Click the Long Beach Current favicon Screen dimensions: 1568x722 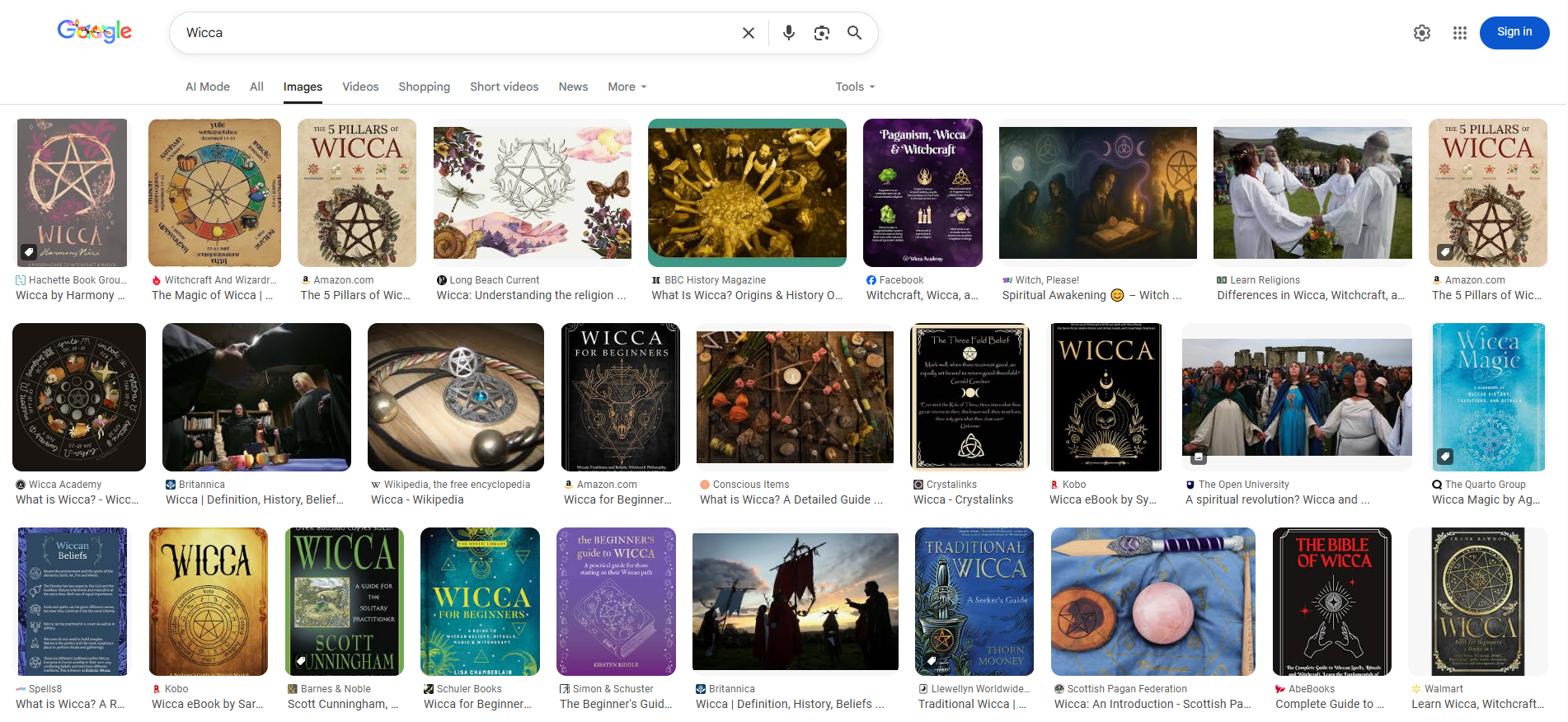pos(442,280)
